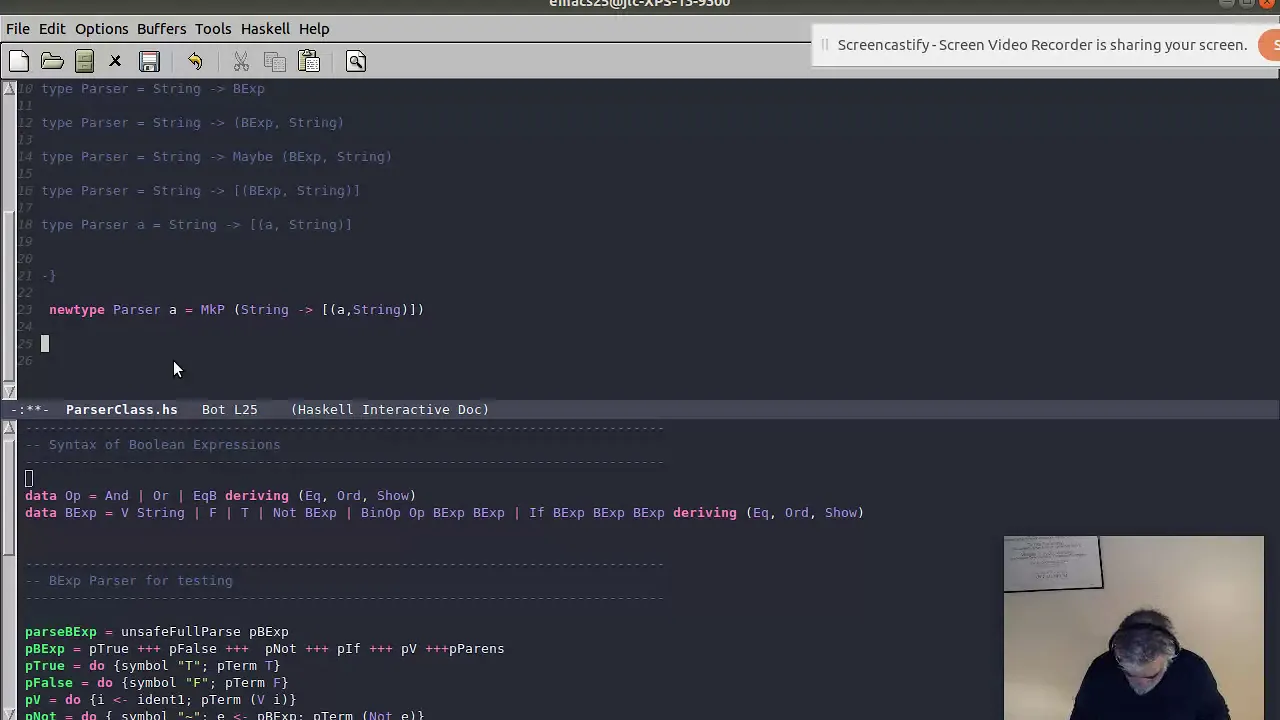Click the 'parseBExp = unsafeFullParse pBExp' line
The image size is (1280, 720).
pos(157,632)
